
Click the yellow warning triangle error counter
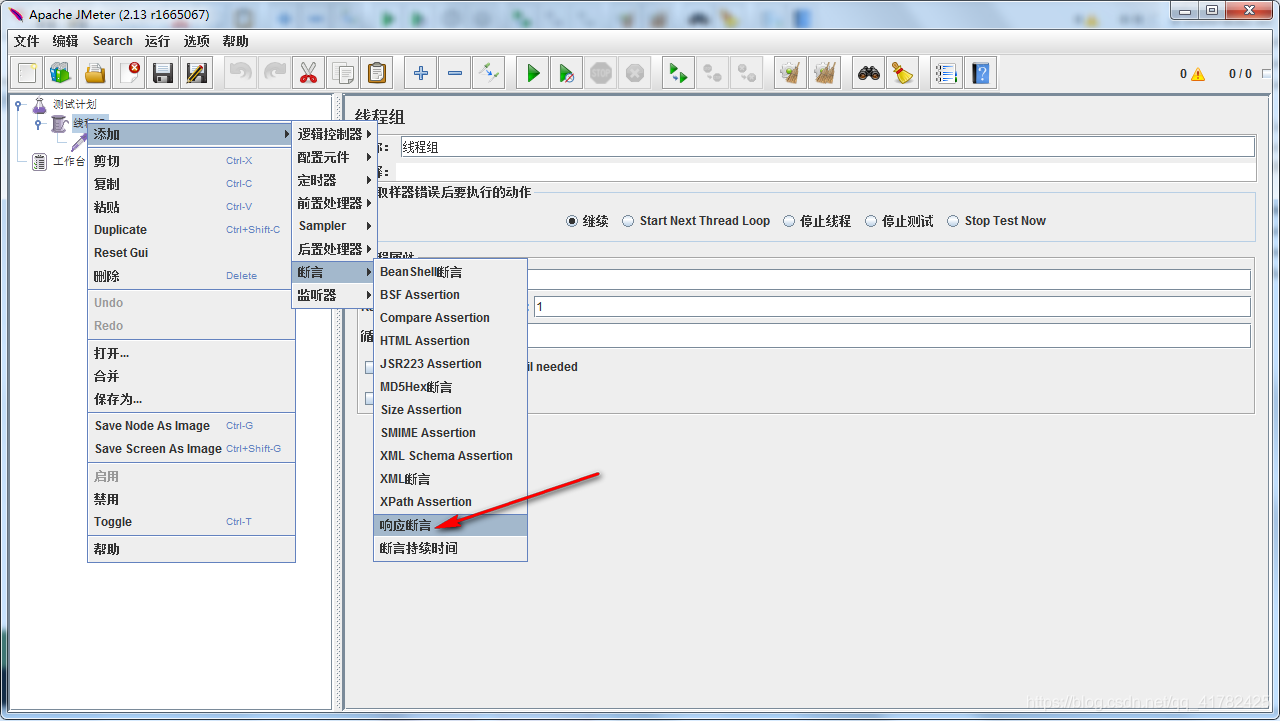point(1198,74)
